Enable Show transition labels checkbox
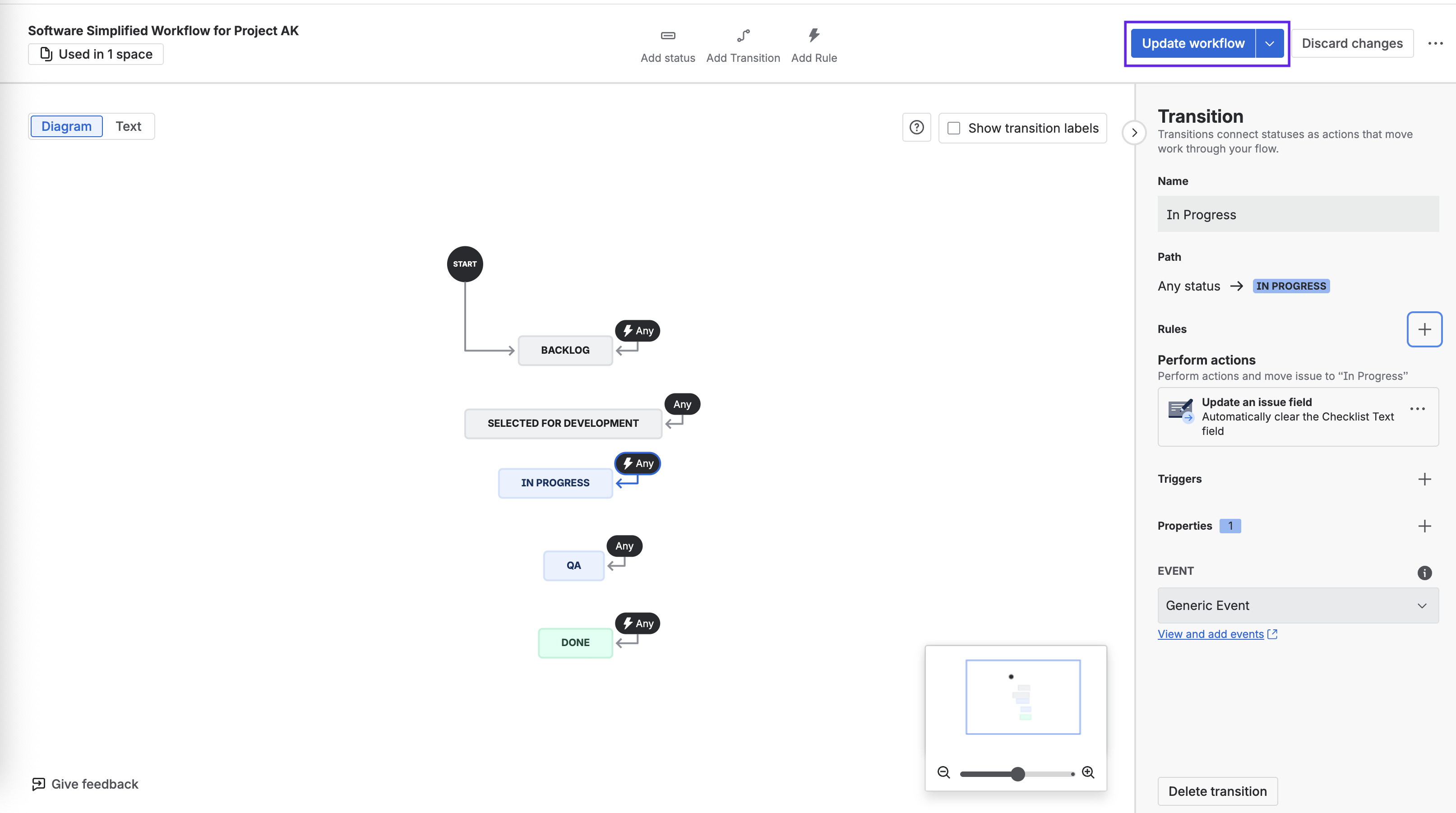 pyautogui.click(x=953, y=128)
